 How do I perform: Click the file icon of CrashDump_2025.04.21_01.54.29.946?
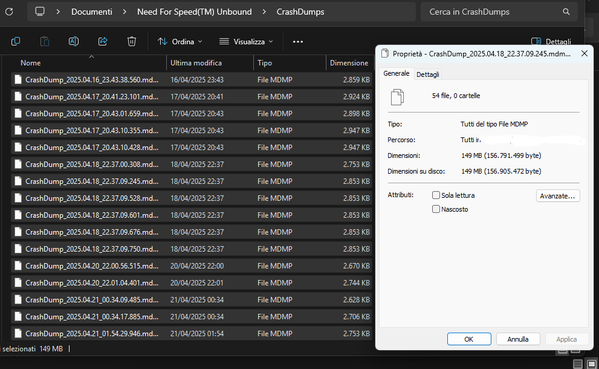pos(18,333)
